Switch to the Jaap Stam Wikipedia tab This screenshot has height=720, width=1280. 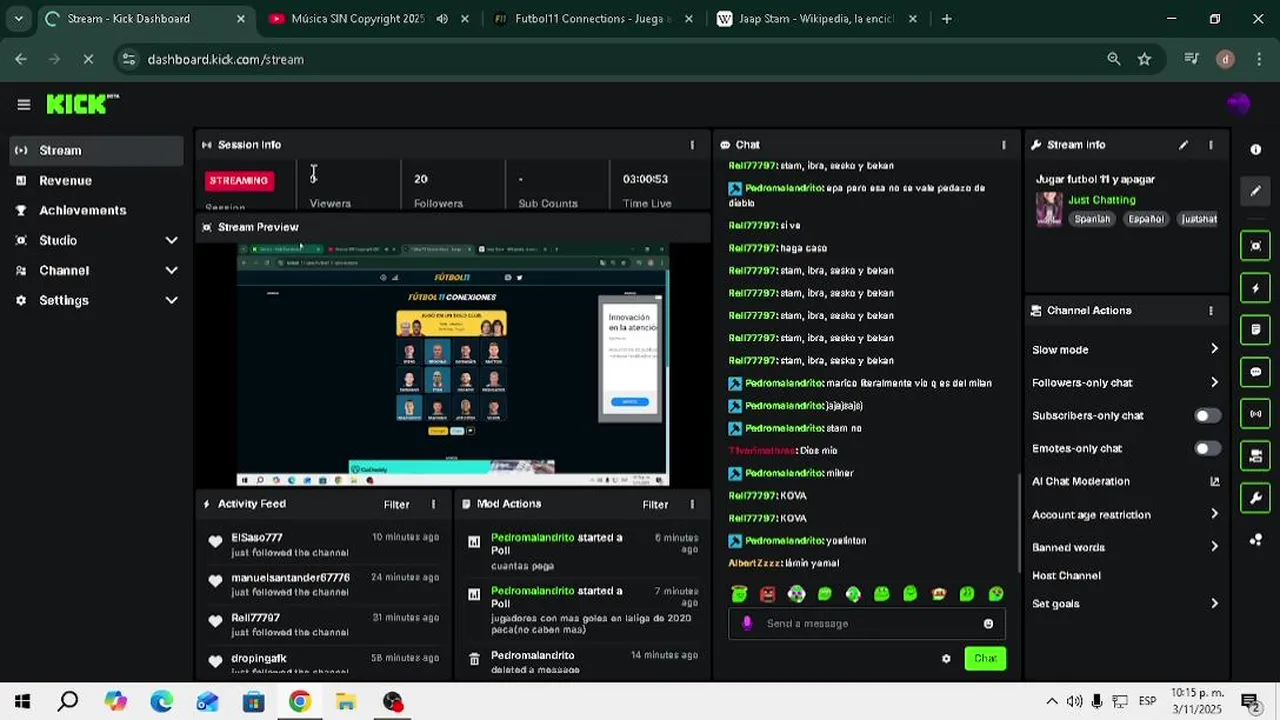point(816,19)
